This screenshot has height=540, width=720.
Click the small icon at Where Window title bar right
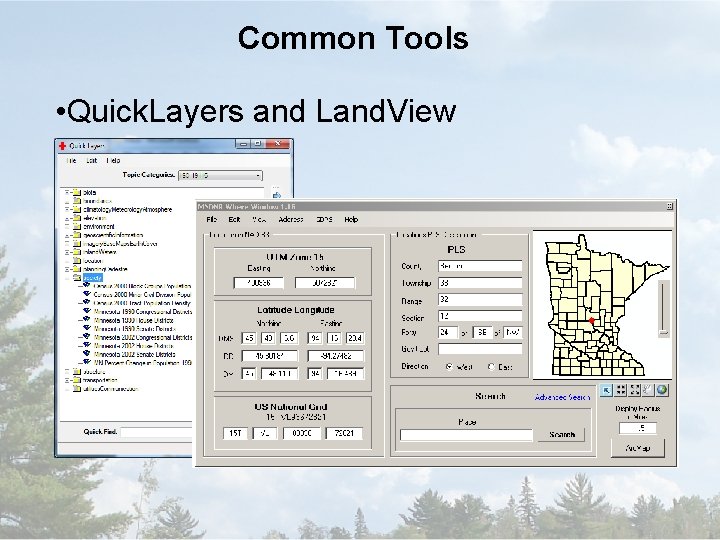point(669,207)
